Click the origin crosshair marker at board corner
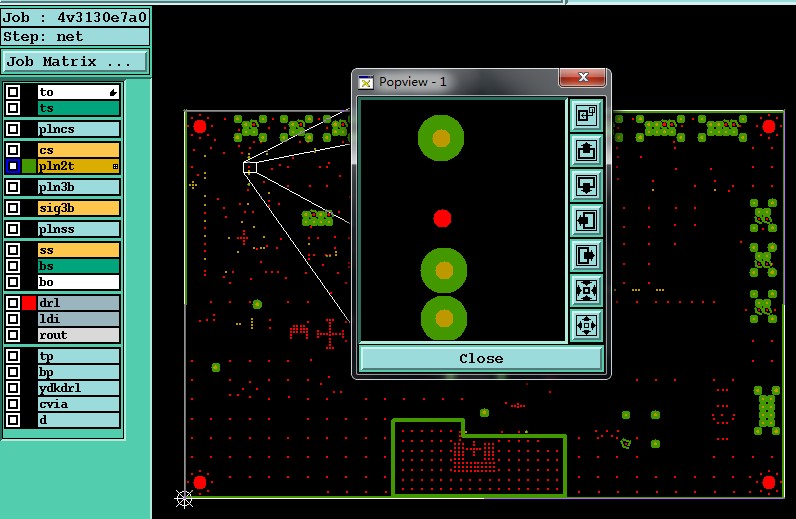This screenshot has height=519, width=796. 184,499
